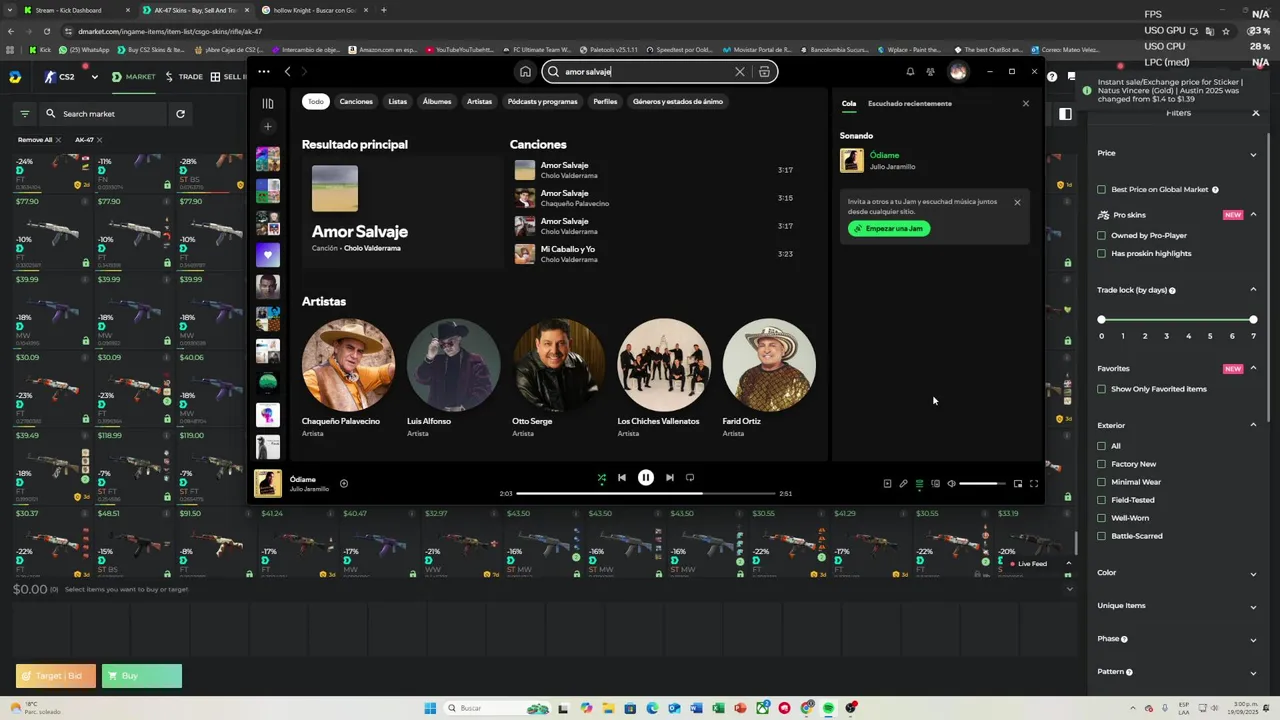Expand the Unique Items filter section
Viewport: 1280px width, 720px height.
[1253, 606]
